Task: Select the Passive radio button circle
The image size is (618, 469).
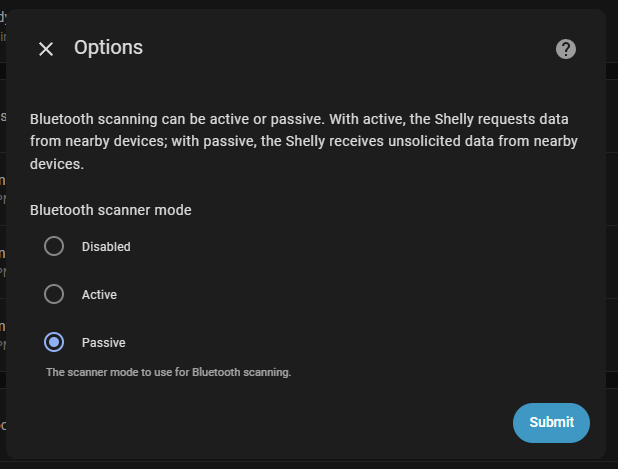Action: (54, 342)
